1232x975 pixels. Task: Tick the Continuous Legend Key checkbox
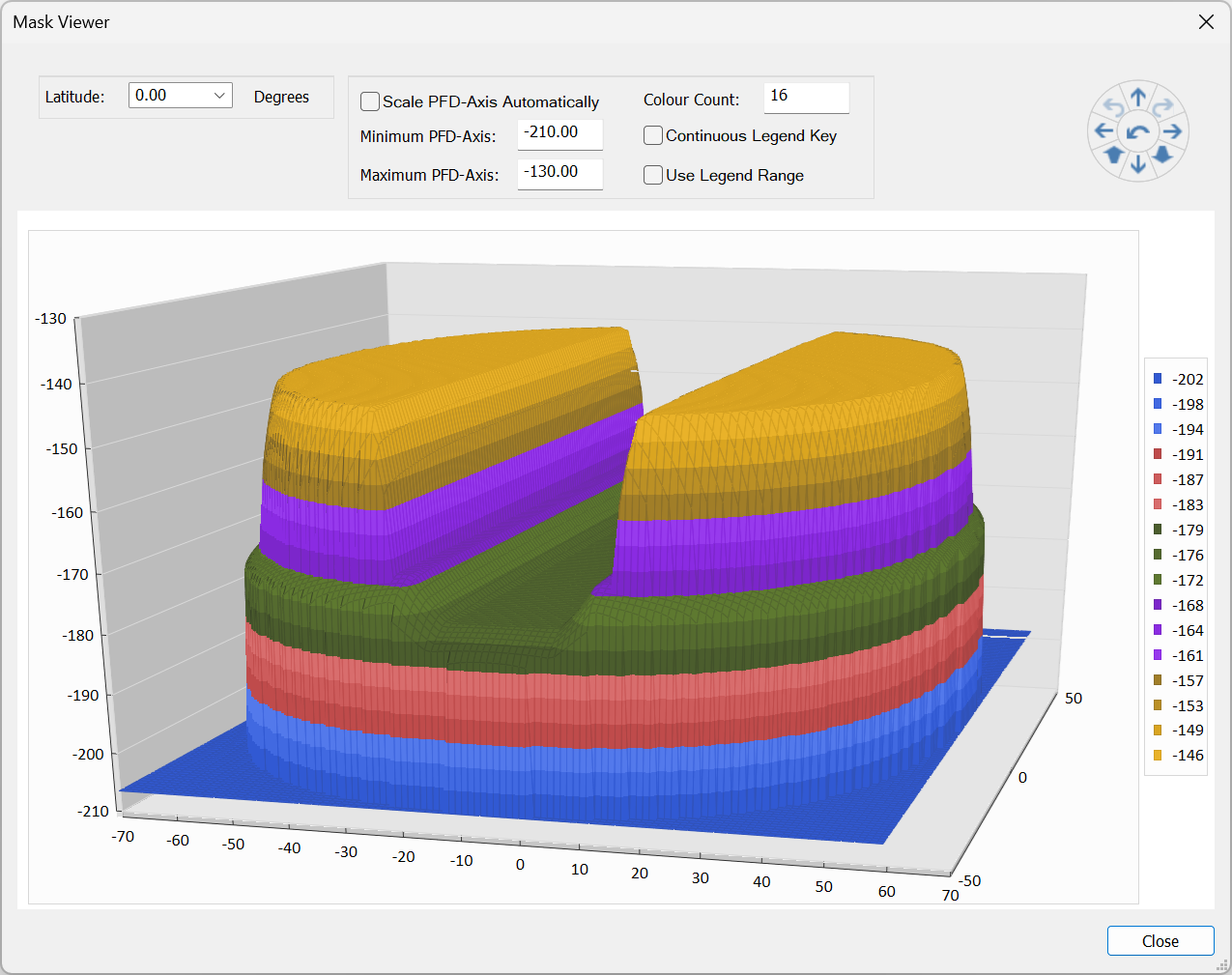[653, 136]
